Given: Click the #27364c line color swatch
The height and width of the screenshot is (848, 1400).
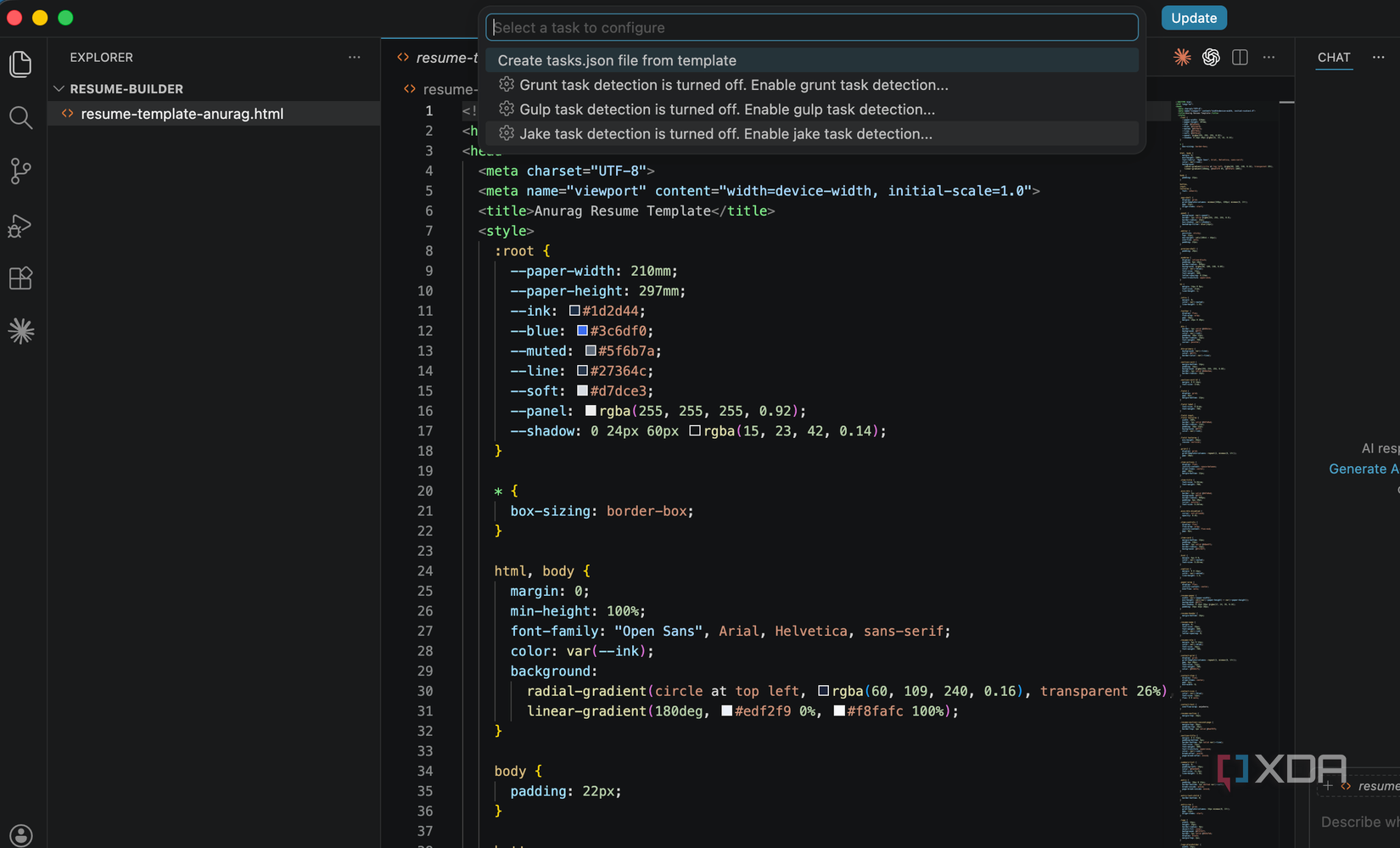Looking at the screenshot, I should click(582, 370).
